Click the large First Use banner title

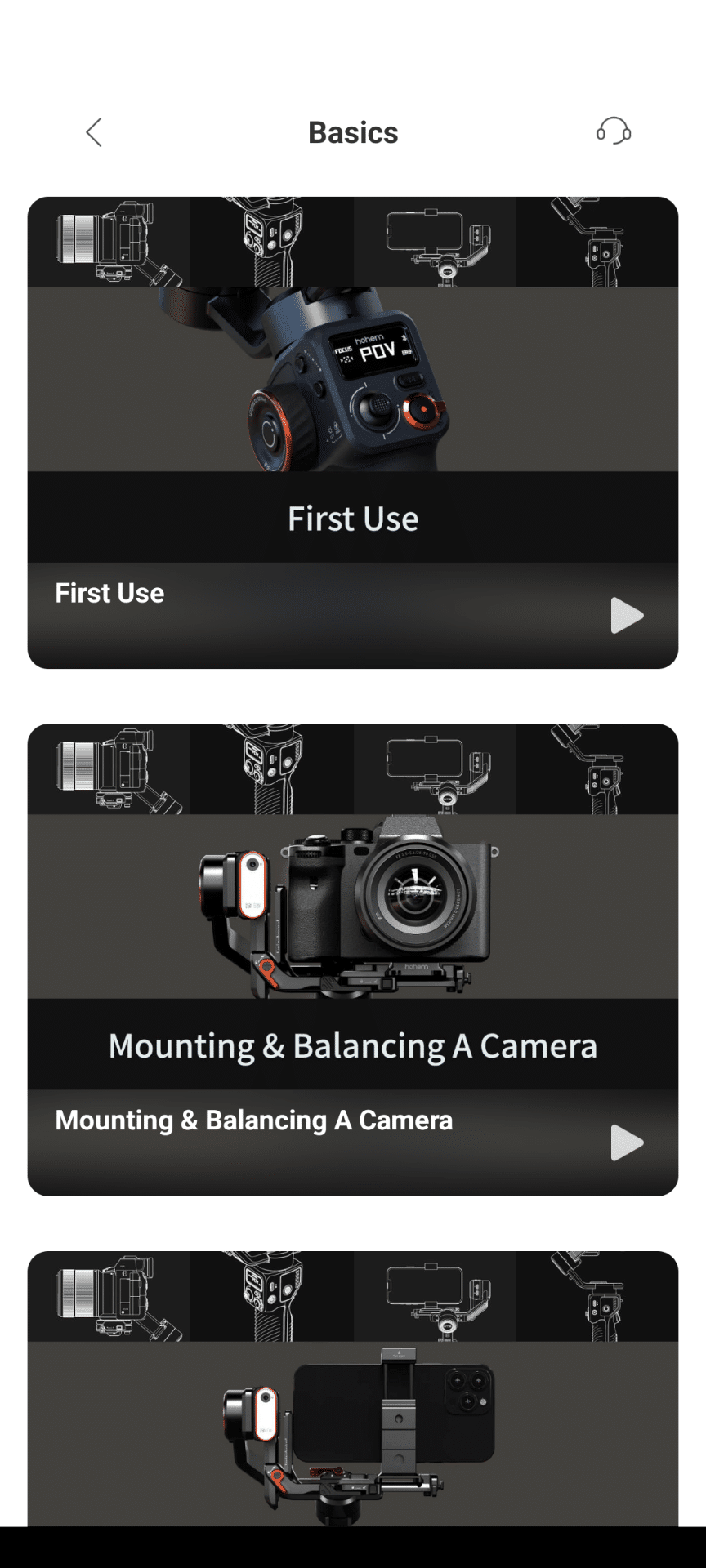click(353, 519)
